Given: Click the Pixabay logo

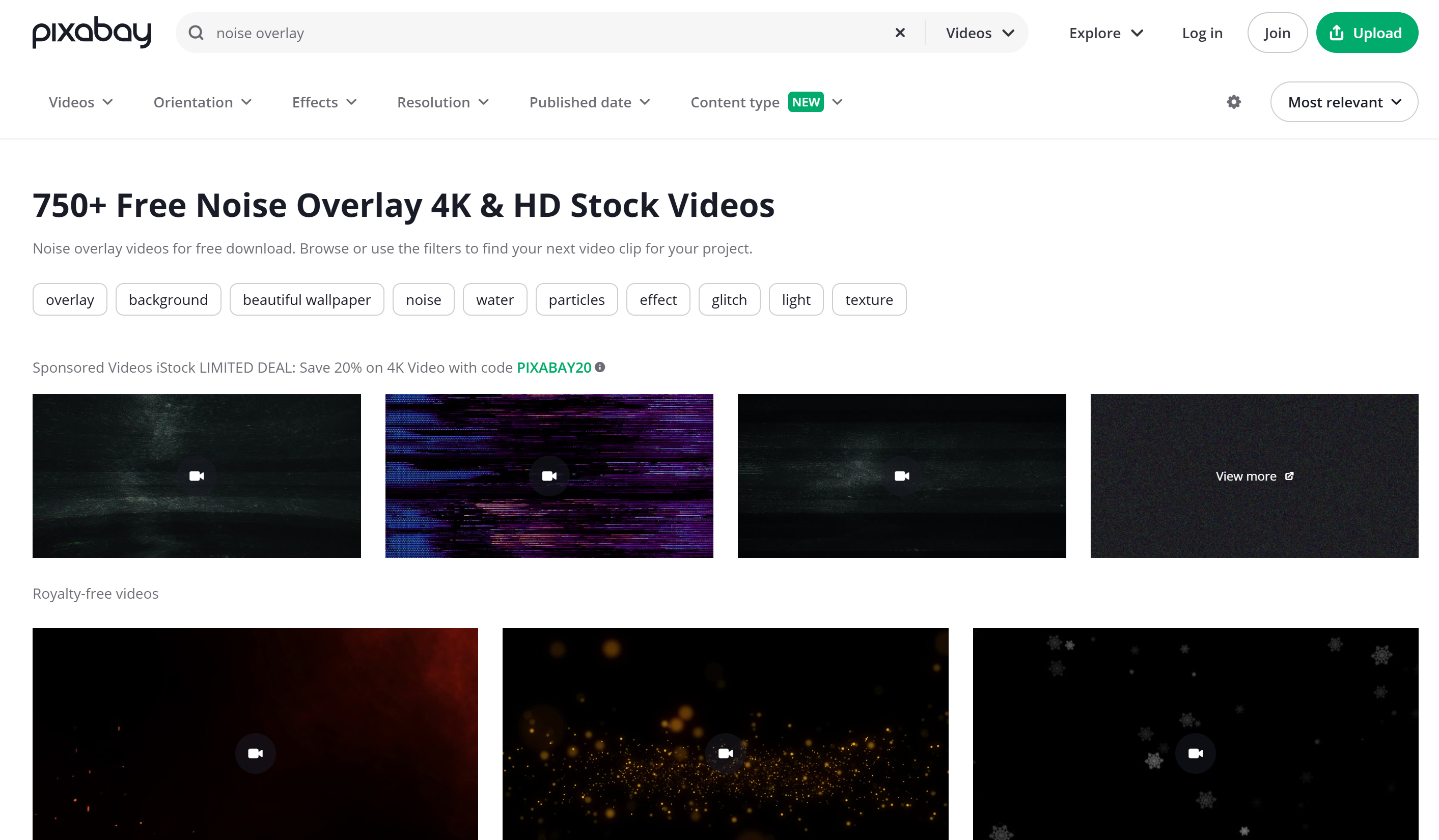Looking at the screenshot, I should pos(91,33).
